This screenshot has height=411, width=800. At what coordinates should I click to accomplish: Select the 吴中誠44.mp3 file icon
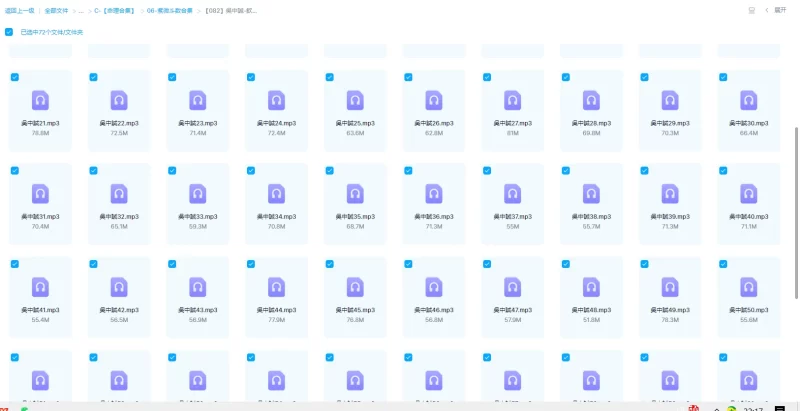point(276,287)
